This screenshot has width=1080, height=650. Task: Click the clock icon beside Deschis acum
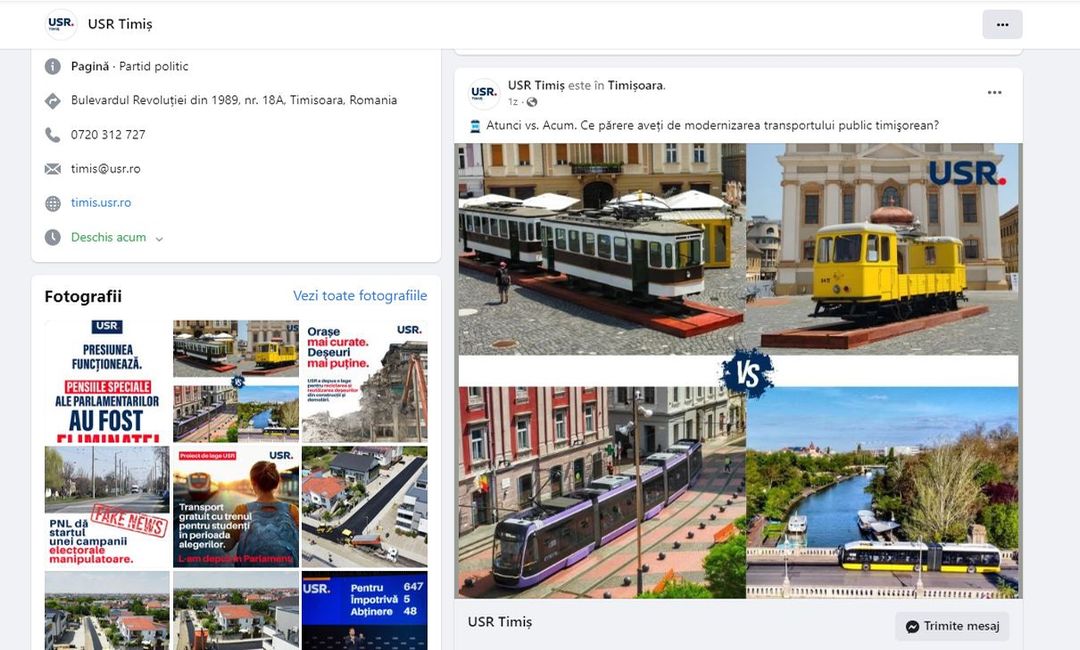53,238
